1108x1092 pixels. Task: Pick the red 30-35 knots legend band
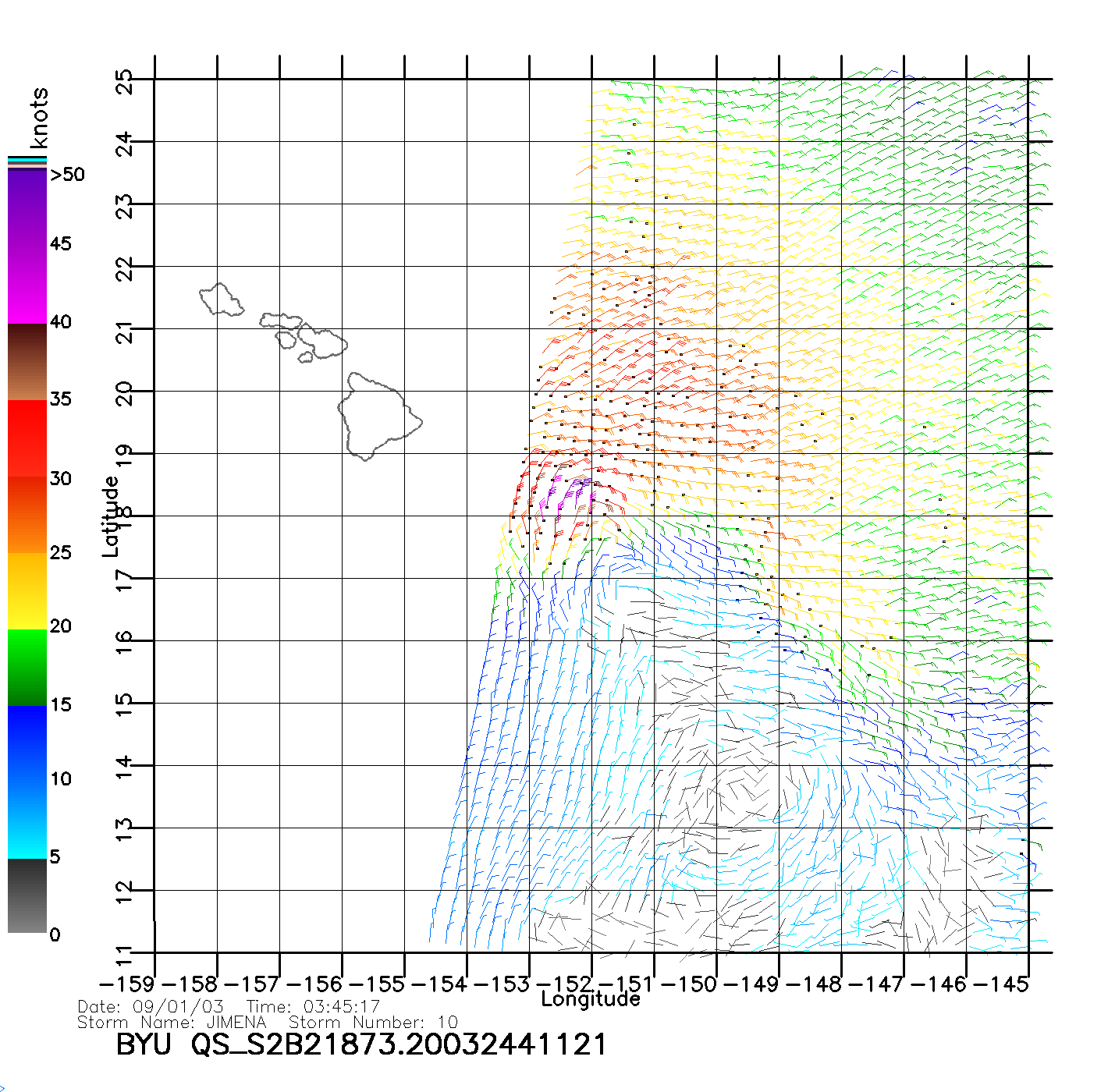point(27,438)
